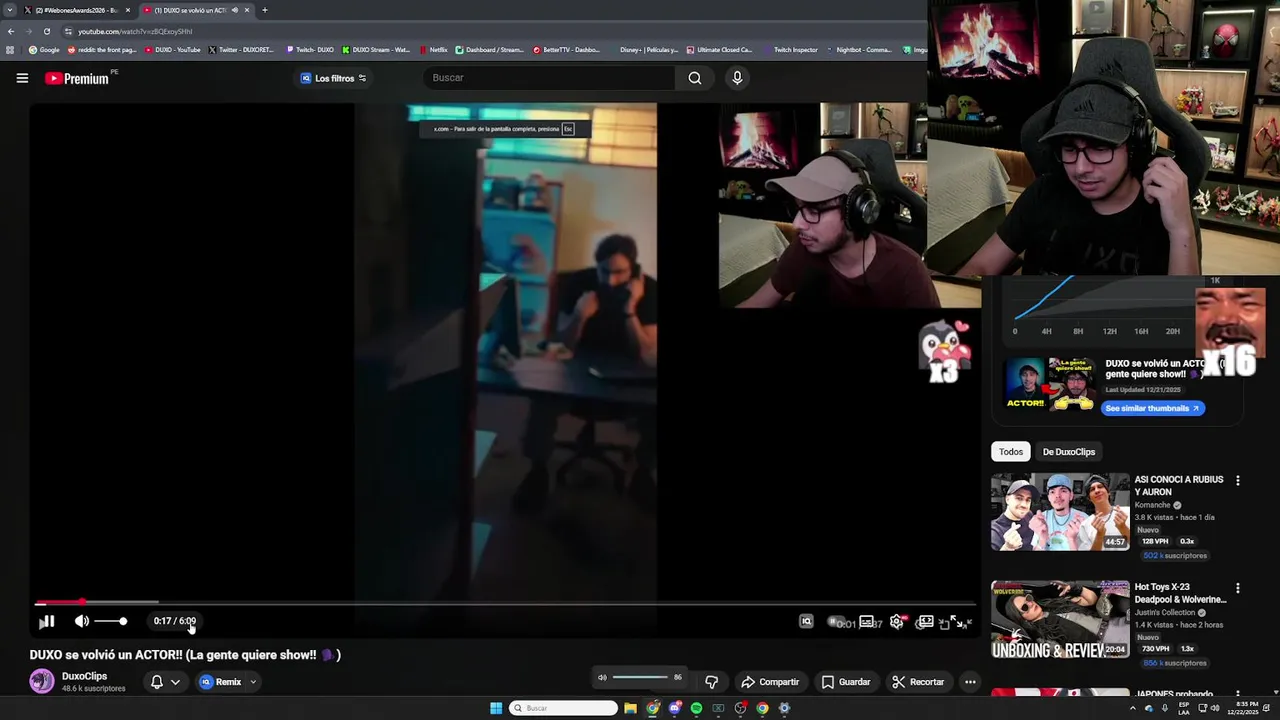
Task: Open apps grid in the bookmarks bar
Action: point(10,50)
